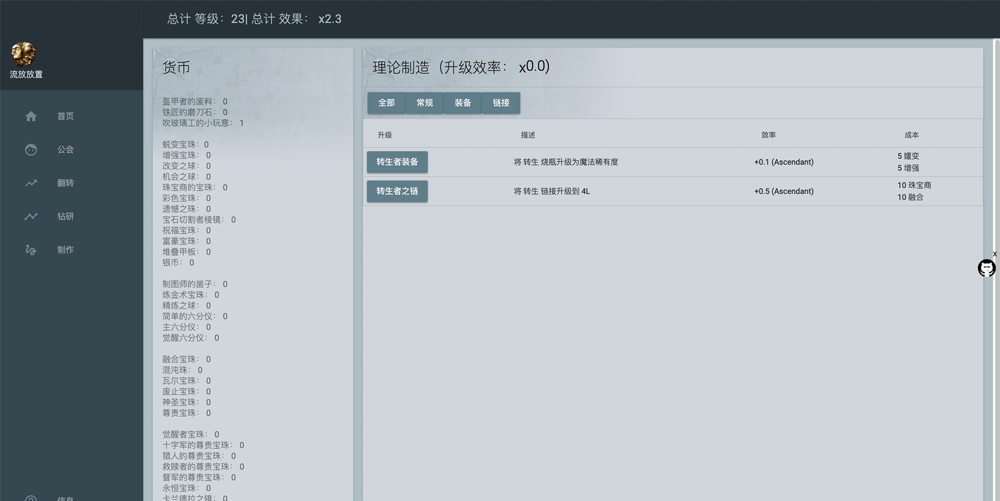Viewport: 1000px width, 501px height.
Task: Click the 觉醒六分仪 currency row
Action: (191, 338)
